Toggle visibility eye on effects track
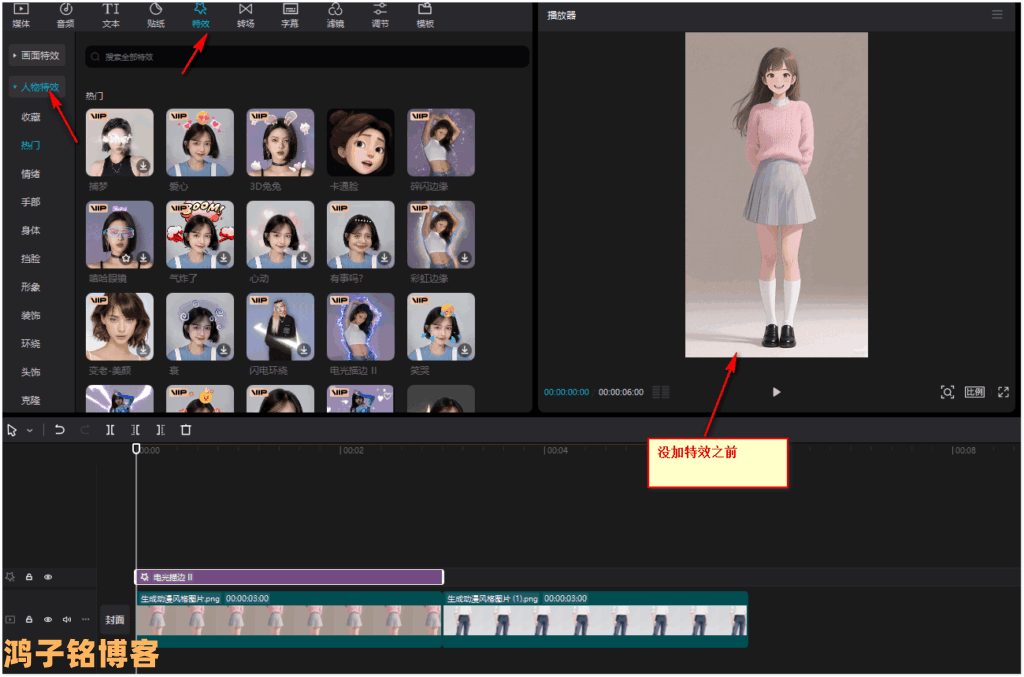 tap(48, 577)
